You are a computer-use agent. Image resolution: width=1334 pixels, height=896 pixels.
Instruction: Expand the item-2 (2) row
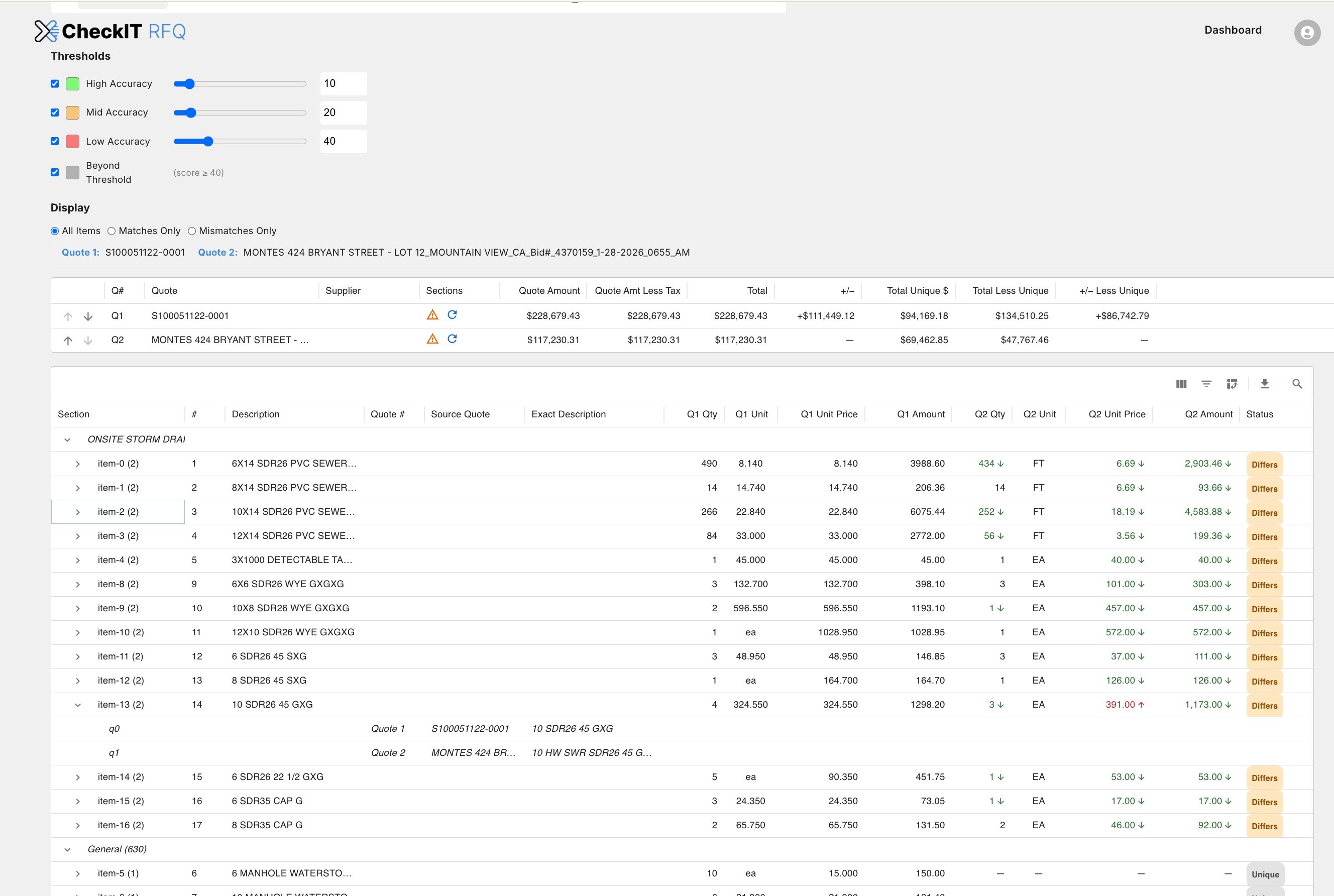point(78,512)
